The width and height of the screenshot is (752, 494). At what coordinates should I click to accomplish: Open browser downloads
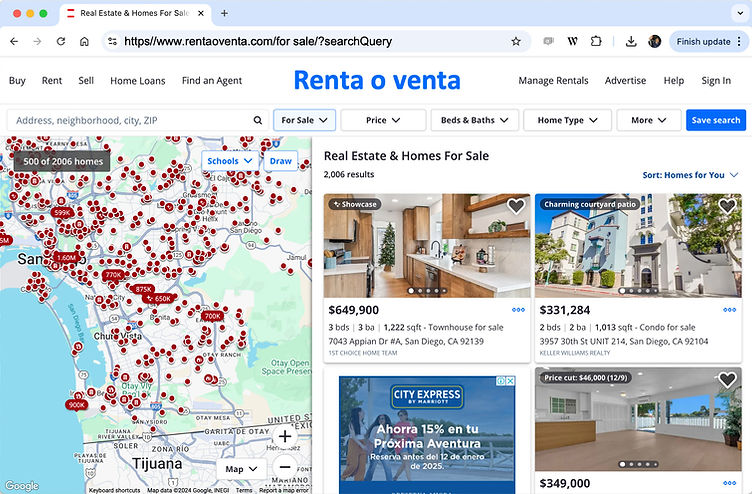pyautogui.click(x=631, y=42)
